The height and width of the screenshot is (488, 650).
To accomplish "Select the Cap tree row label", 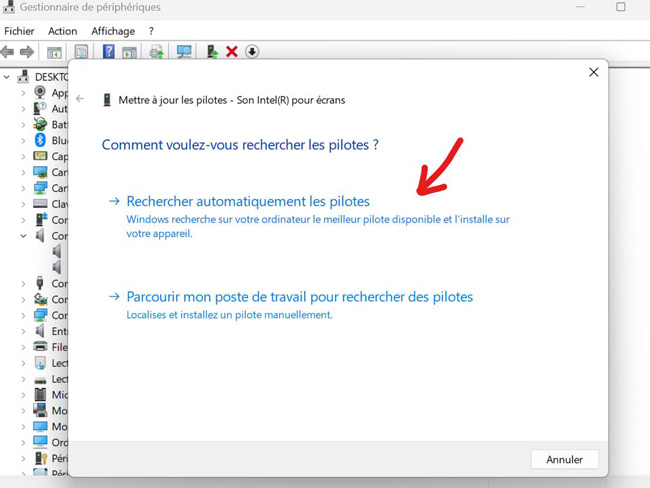I will click(60, 156).
